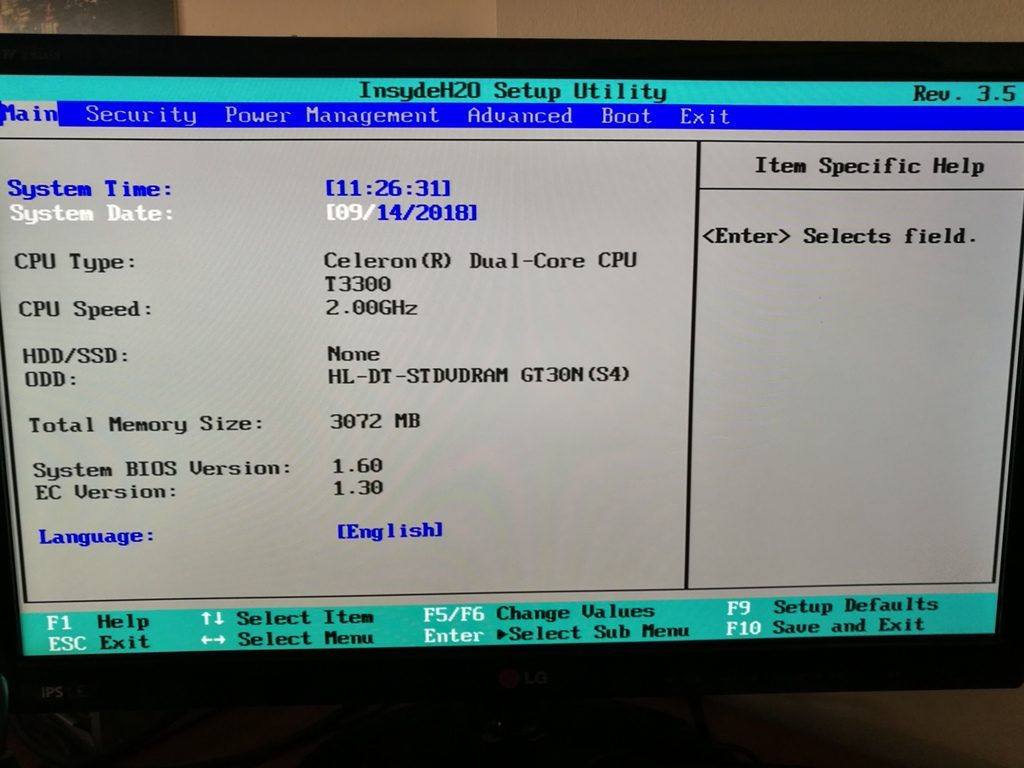Click the F10 Save and Exit hint

click(825, 626)
